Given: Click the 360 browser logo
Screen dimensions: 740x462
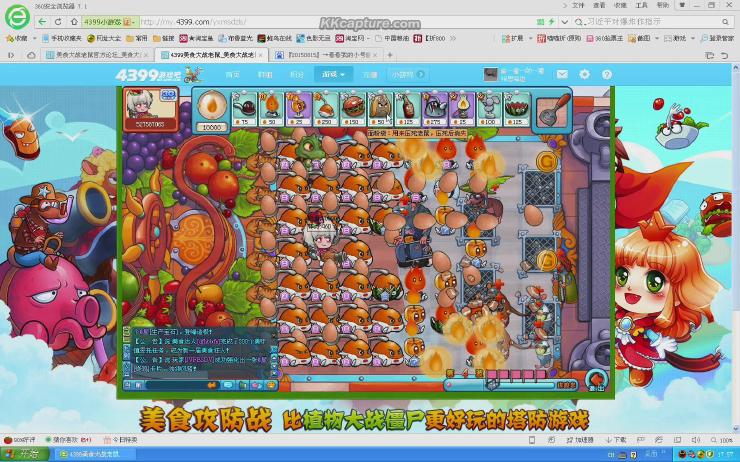Looking at the screenshot, I should (x=17, y=17).
